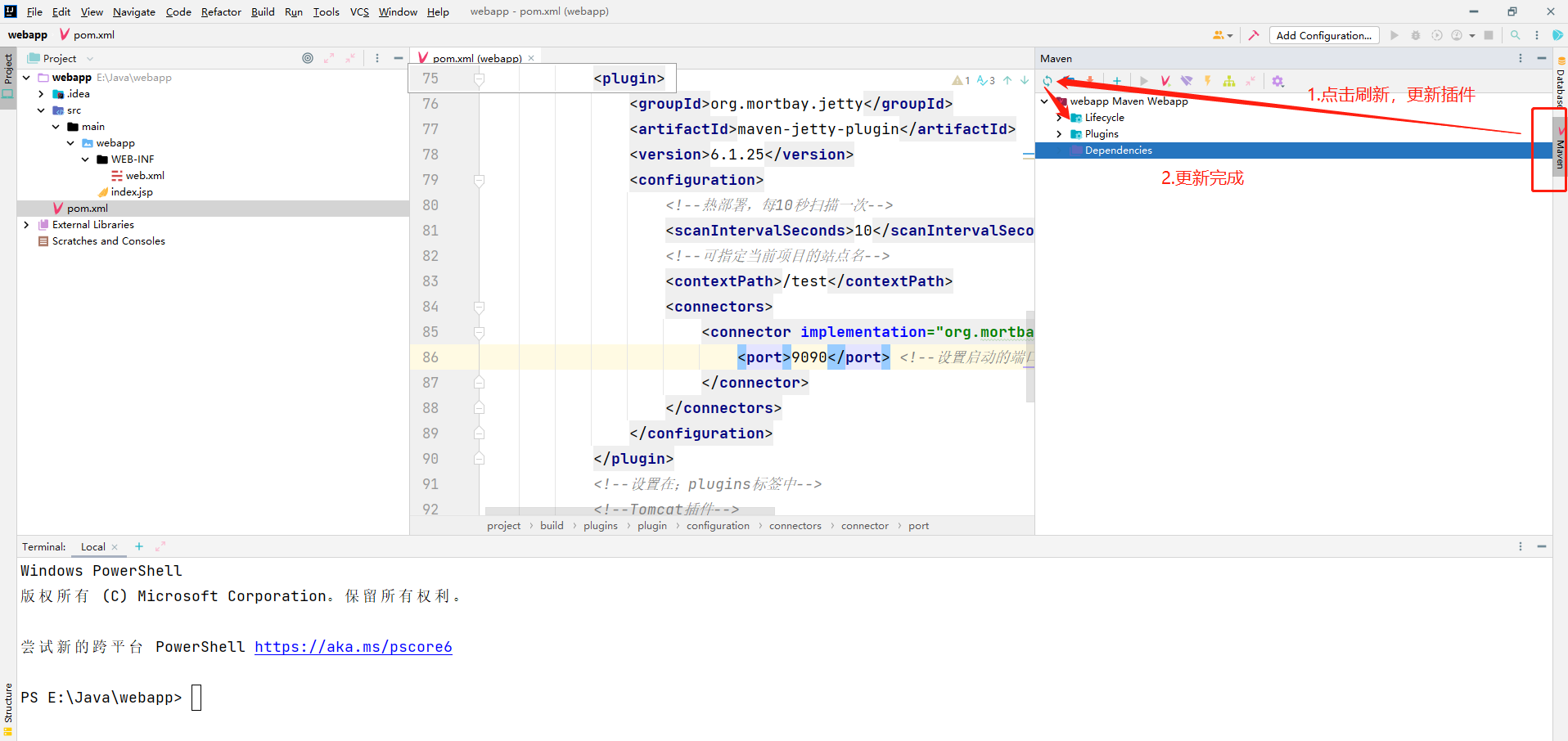The width and height of the screenshot is (1568, 741).
Task: Expand .idea folder
Action: [x=41, y=94]
